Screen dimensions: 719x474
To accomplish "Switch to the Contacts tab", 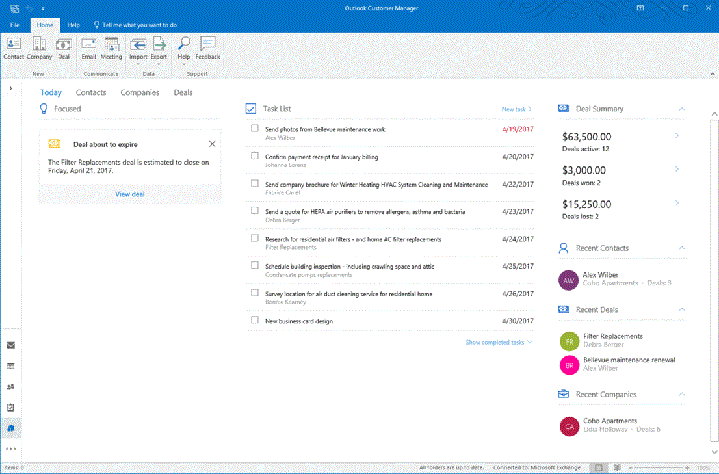I will tap(91, 93).
